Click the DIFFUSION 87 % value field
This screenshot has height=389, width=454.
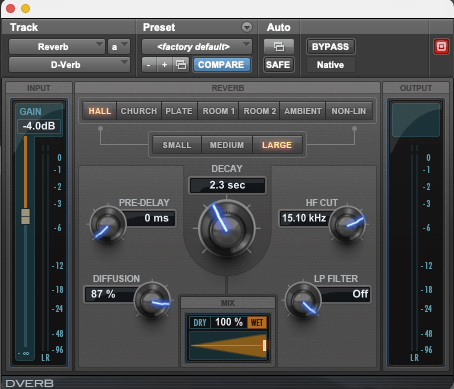point(110,294)
